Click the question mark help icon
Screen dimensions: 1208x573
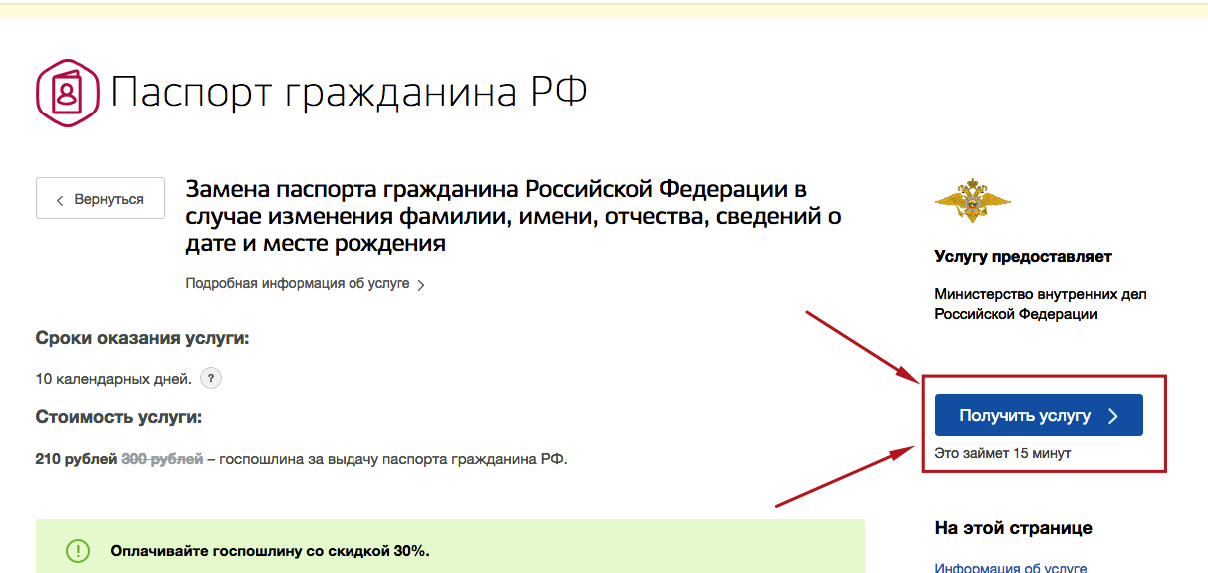click(210, 379)
